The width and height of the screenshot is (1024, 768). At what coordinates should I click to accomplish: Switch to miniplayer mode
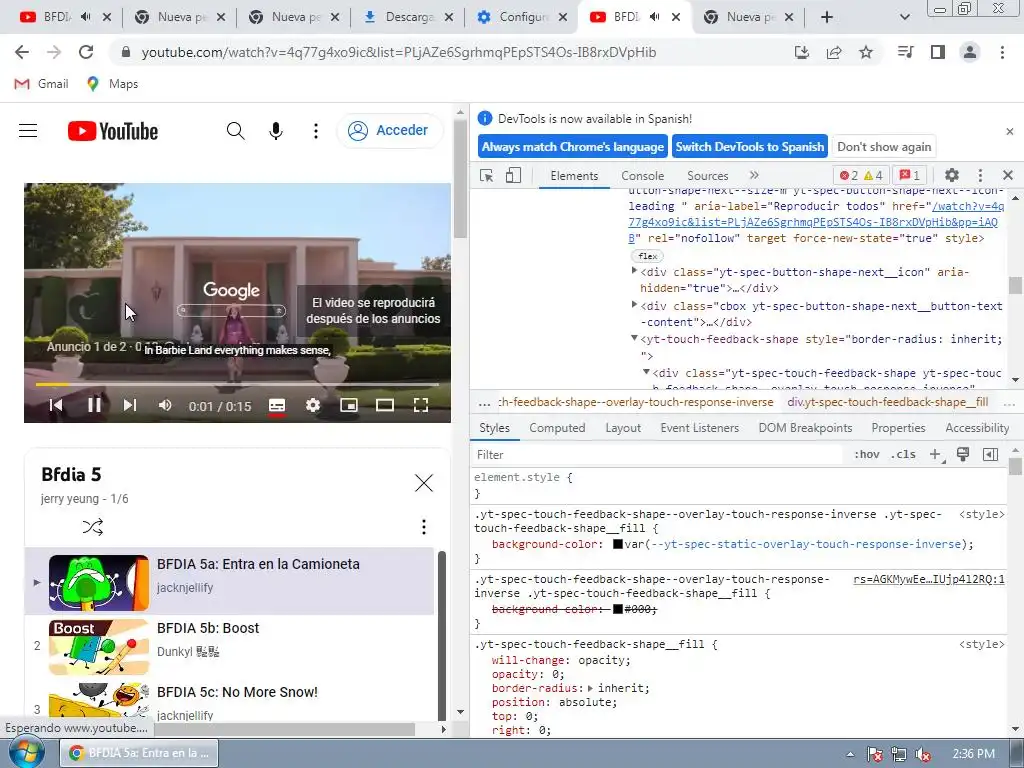point(349,406)
